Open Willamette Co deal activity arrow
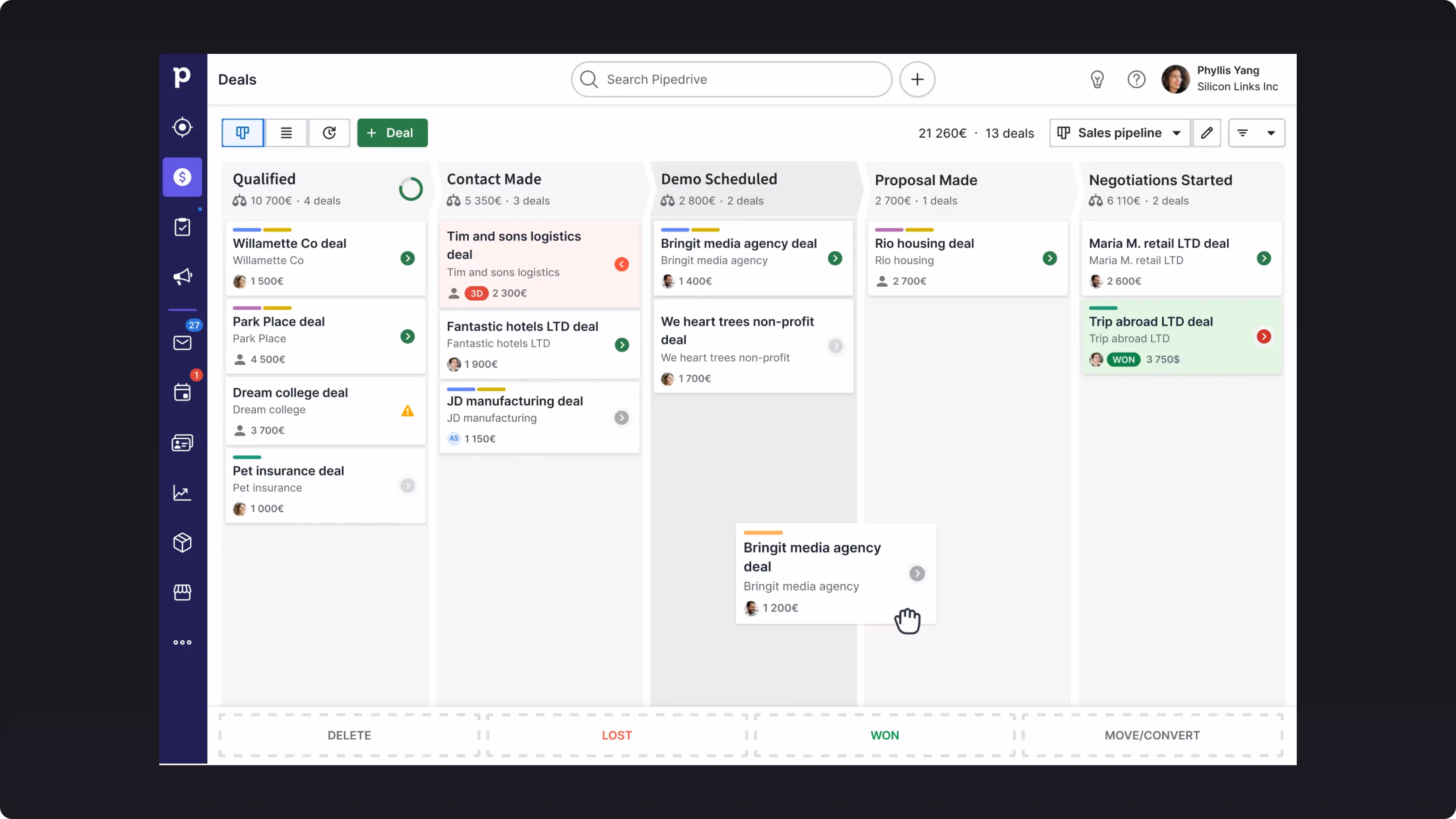 point(408,258)
